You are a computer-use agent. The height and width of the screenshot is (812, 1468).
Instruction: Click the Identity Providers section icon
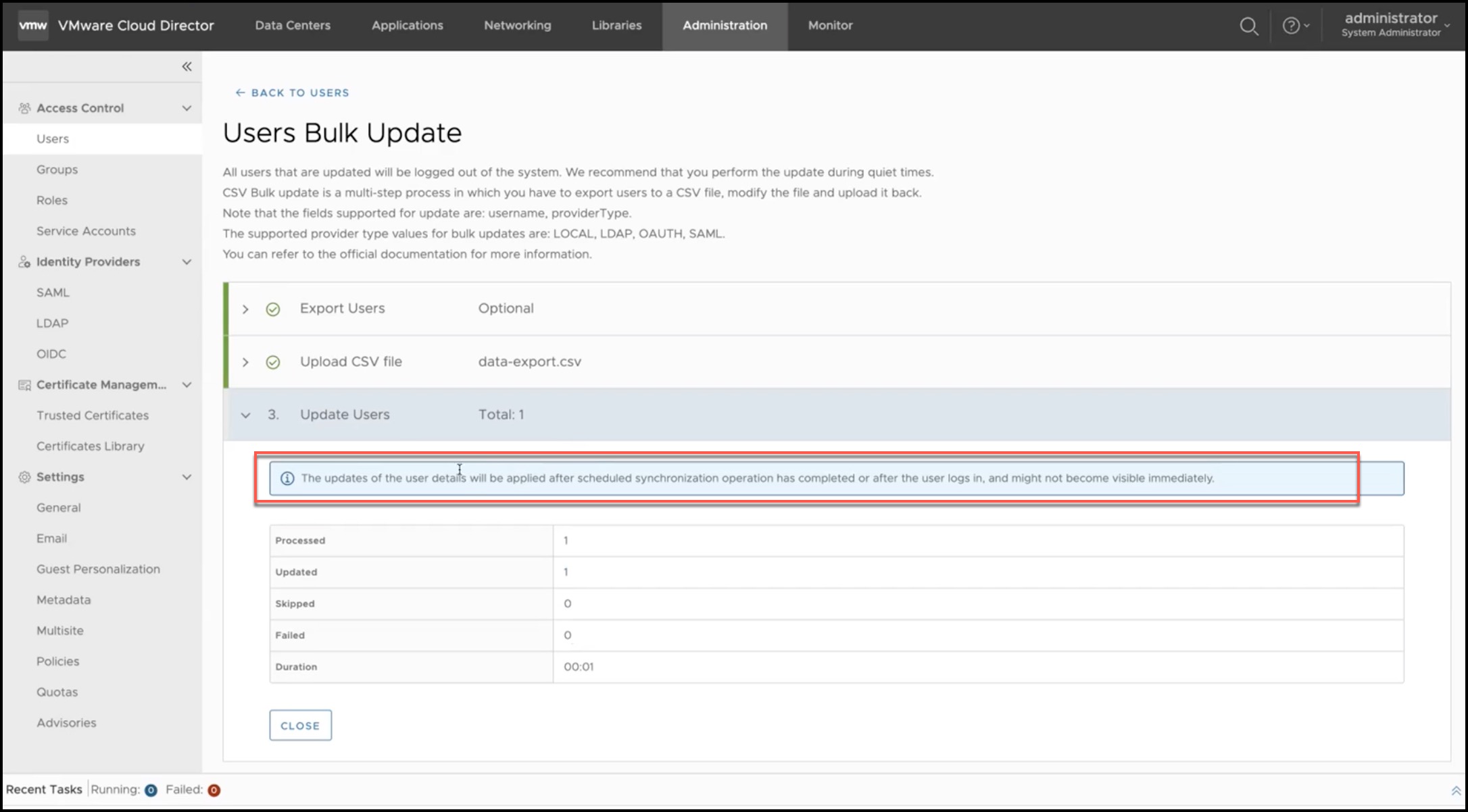click(x=24, y=262)
